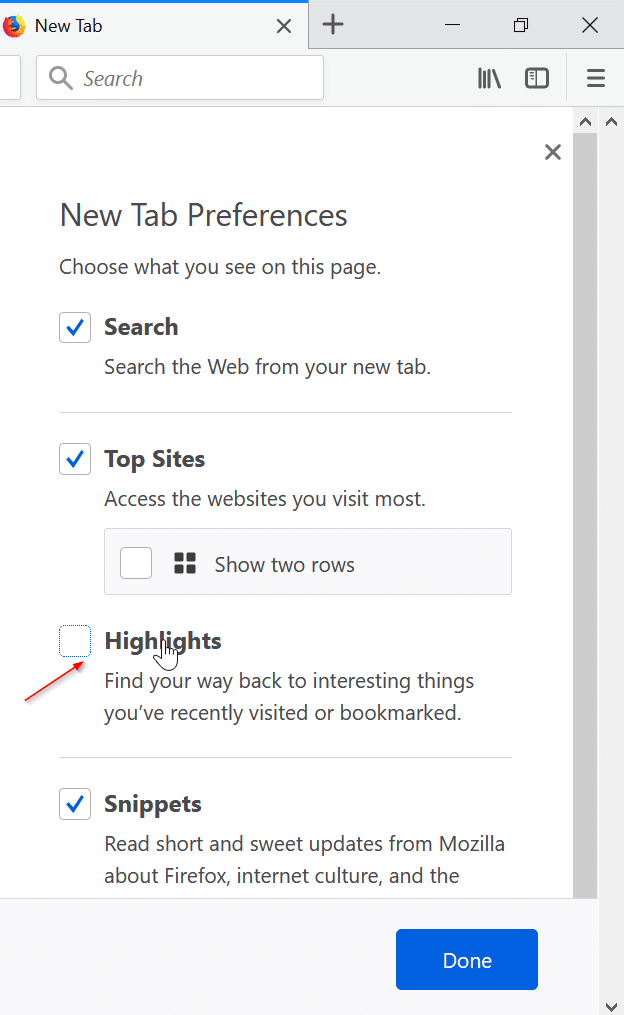Image resolution: width=624 pixels, height=1015 pixels.
Task: Click the outer scrollbar's down arrow
Action: (611, 1007)
